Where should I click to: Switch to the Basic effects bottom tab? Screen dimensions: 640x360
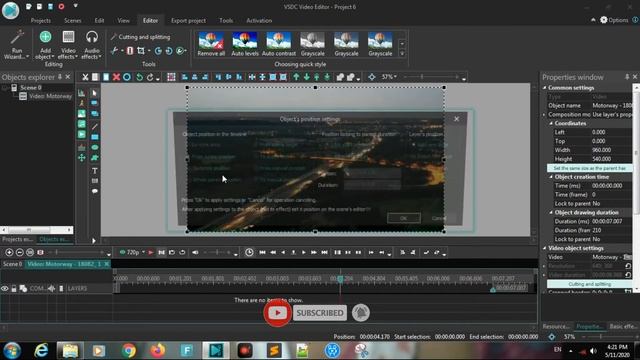click(623, 327)
